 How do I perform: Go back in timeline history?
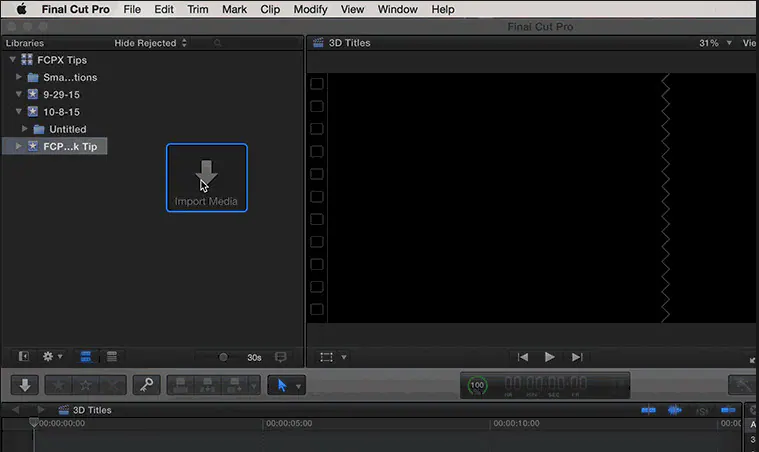point(15,410)
